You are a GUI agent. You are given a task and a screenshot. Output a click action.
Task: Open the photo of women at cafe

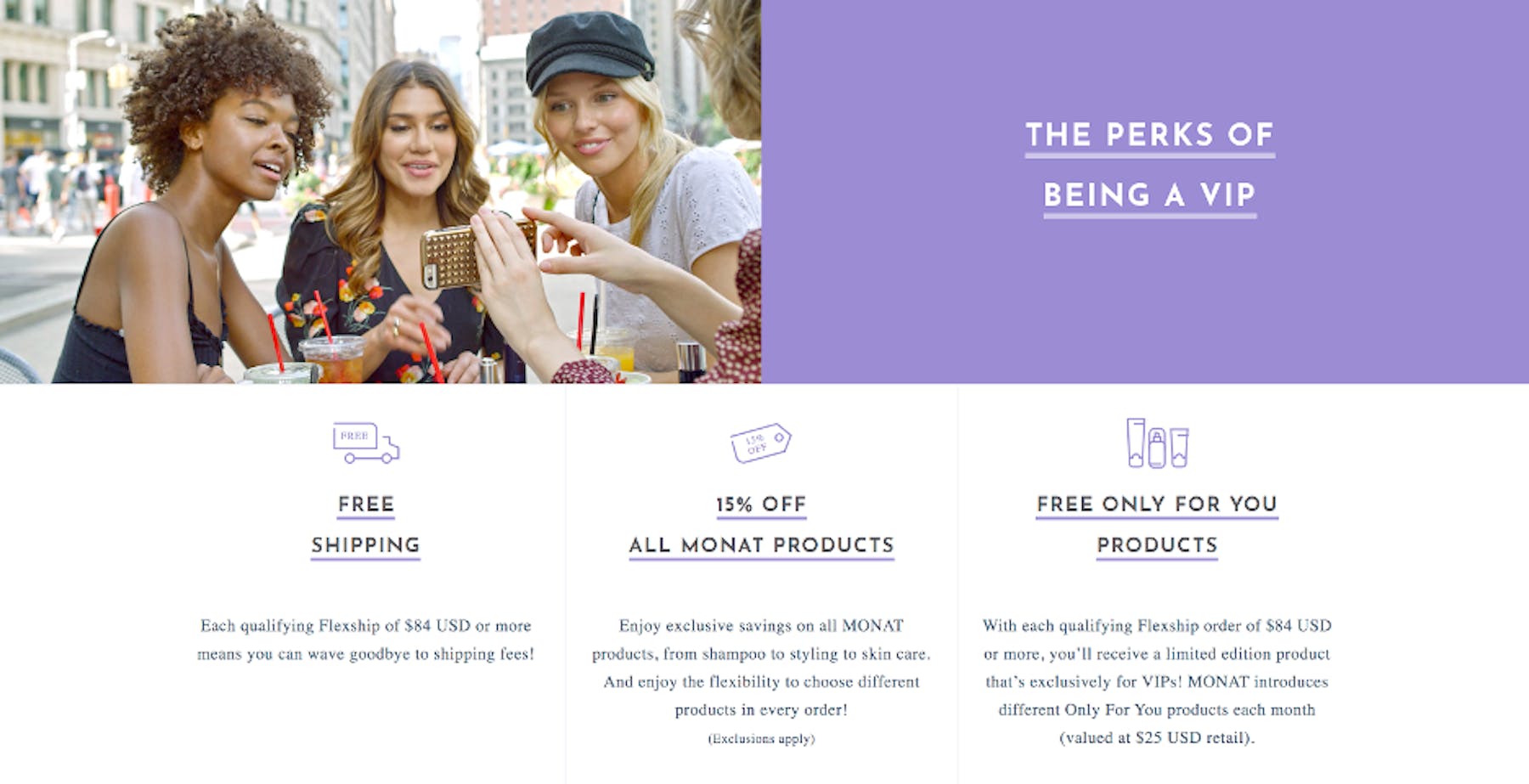[381, 191]
